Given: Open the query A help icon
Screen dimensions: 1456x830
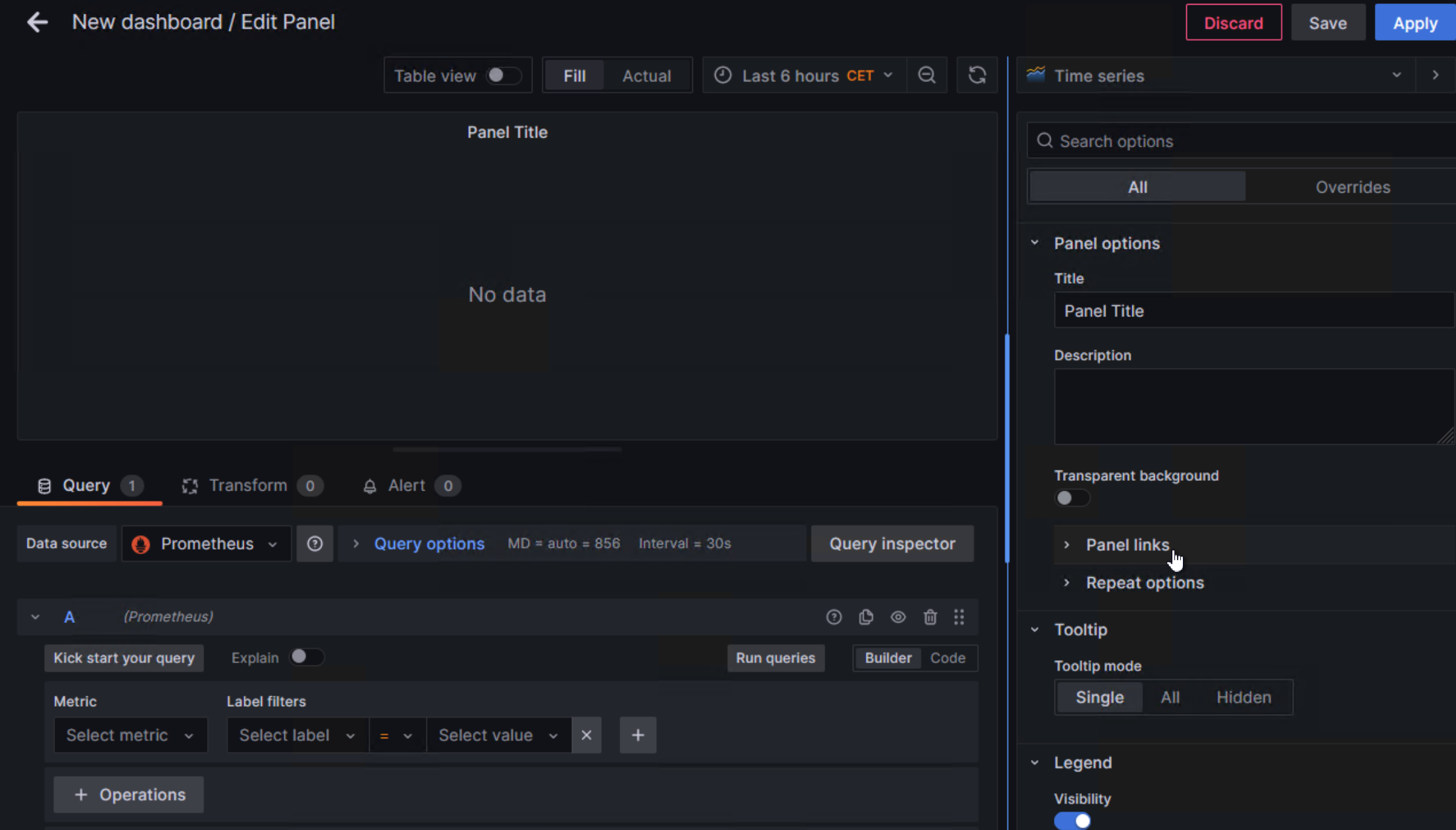Looking at the screenshot, I should pos(833,617).
